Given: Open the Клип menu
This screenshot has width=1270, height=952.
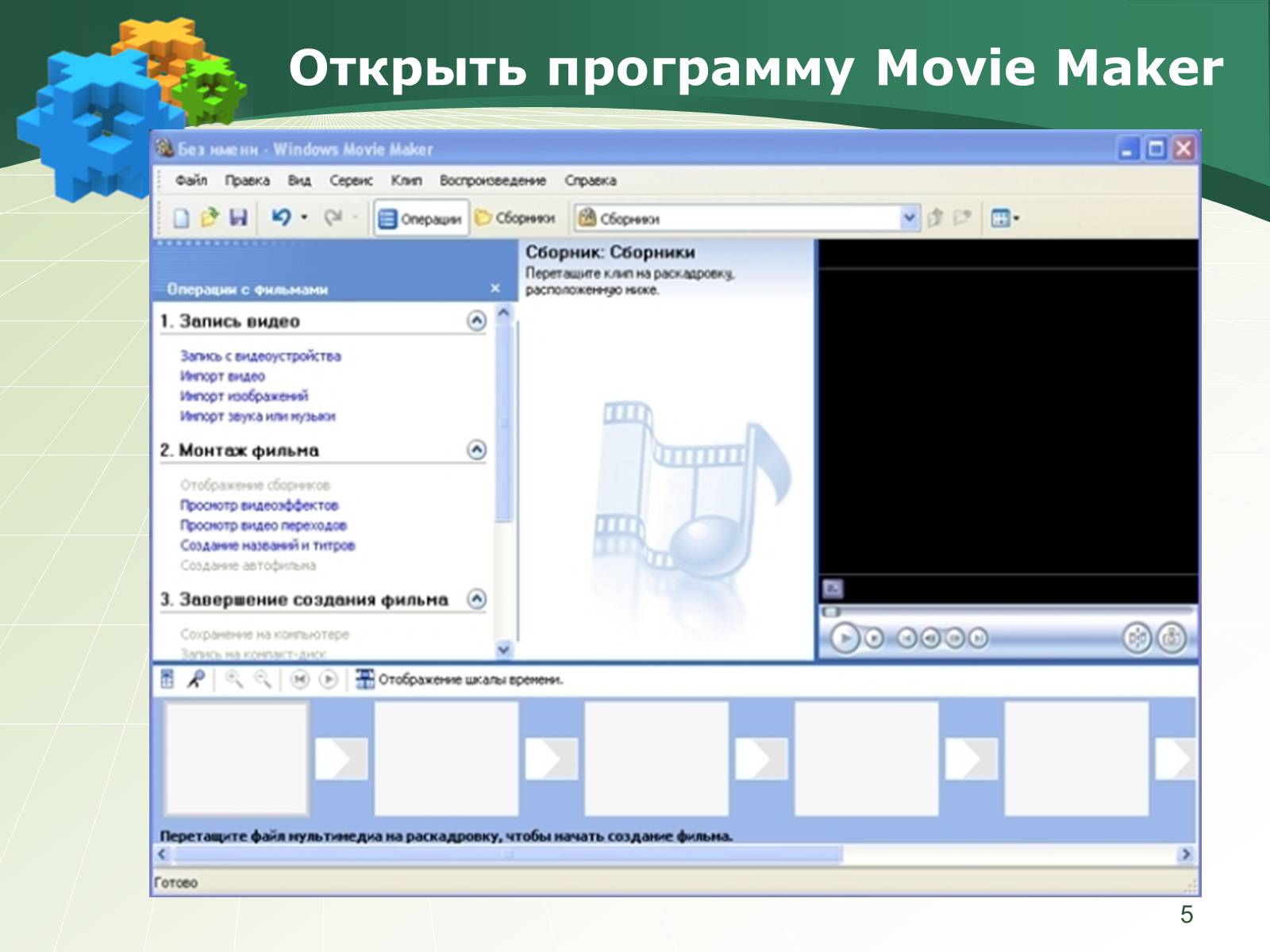Looking at the screenshot, I should click(406, 181).
